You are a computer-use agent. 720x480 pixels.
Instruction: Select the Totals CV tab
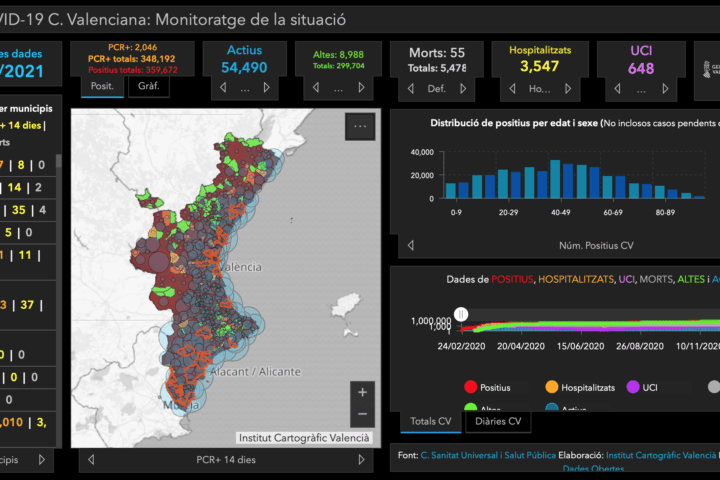[x=432, y=422]
